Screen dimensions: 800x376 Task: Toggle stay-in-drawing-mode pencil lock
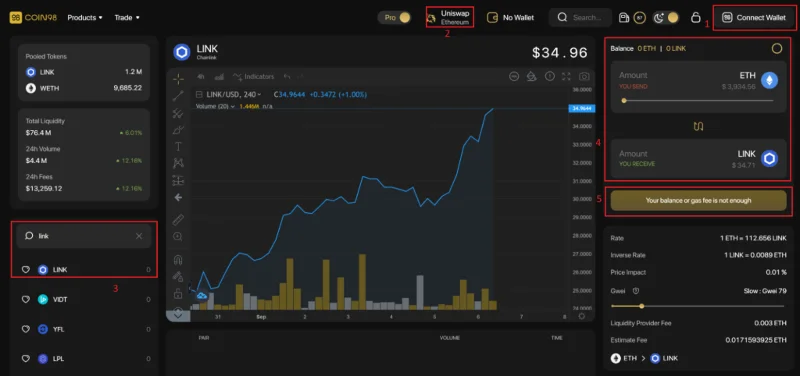click(178, 277)
